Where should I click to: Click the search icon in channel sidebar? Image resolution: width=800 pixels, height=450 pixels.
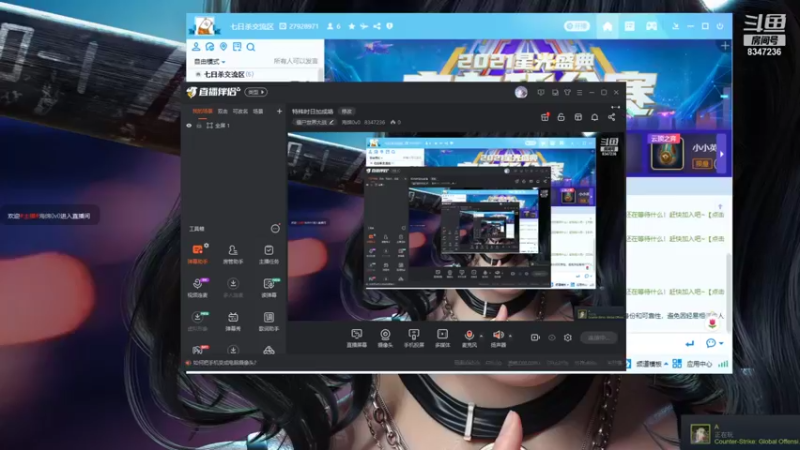point(251,47)
